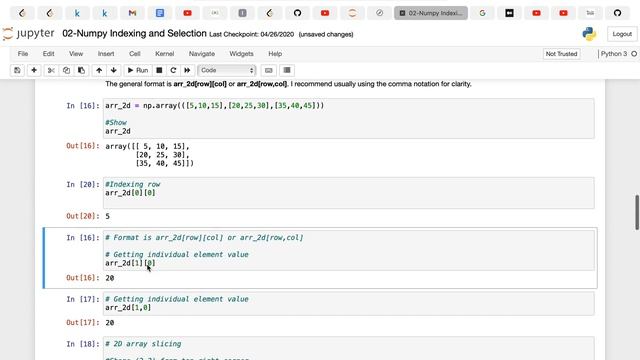This screenshot has width=640, height=360.
Task: Click the markdown text about general format
Action: pyautogui.click(x=288, y=84)
